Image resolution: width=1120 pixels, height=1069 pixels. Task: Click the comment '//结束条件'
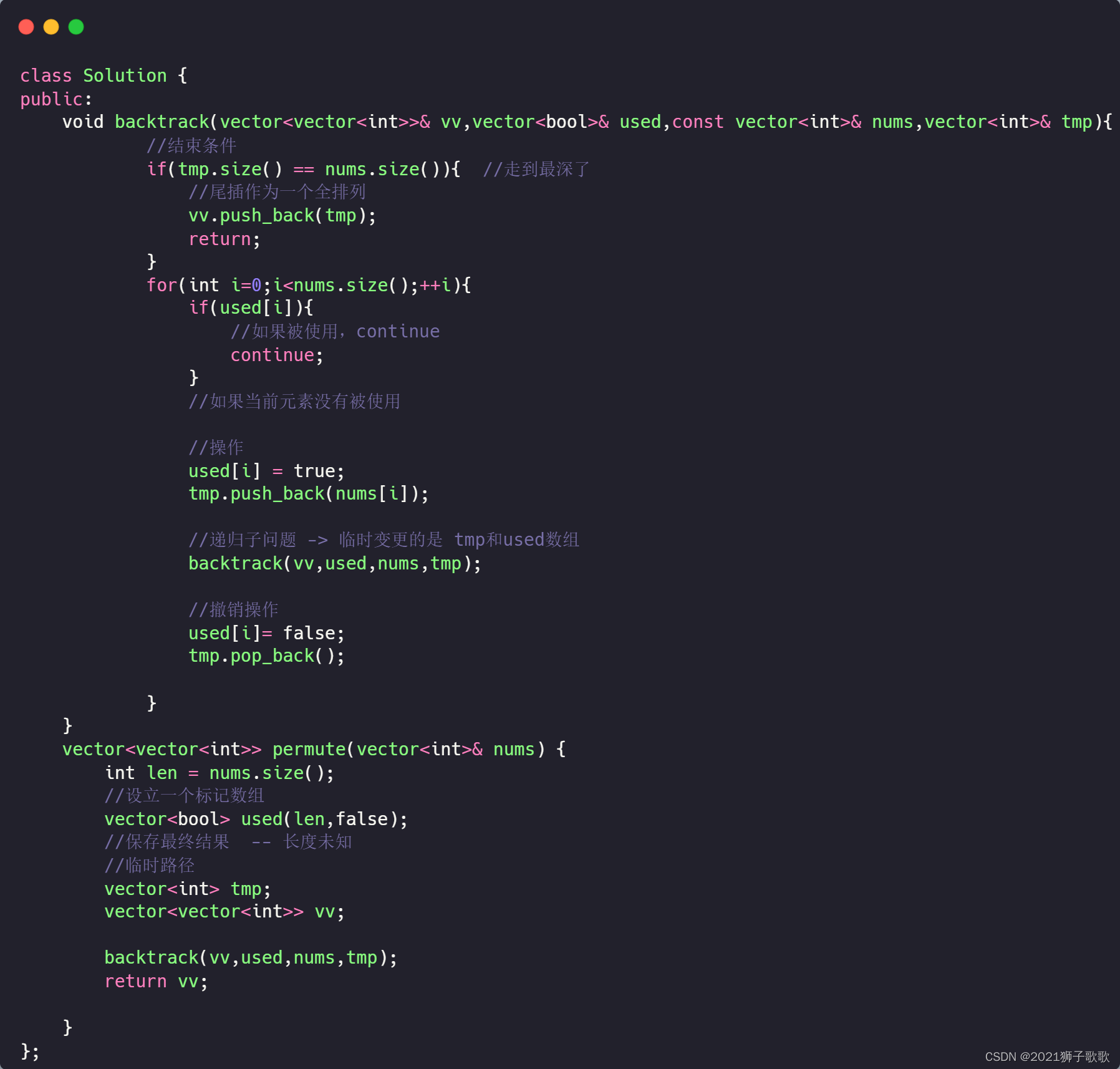pyautogui.click(x=191, y=145)
